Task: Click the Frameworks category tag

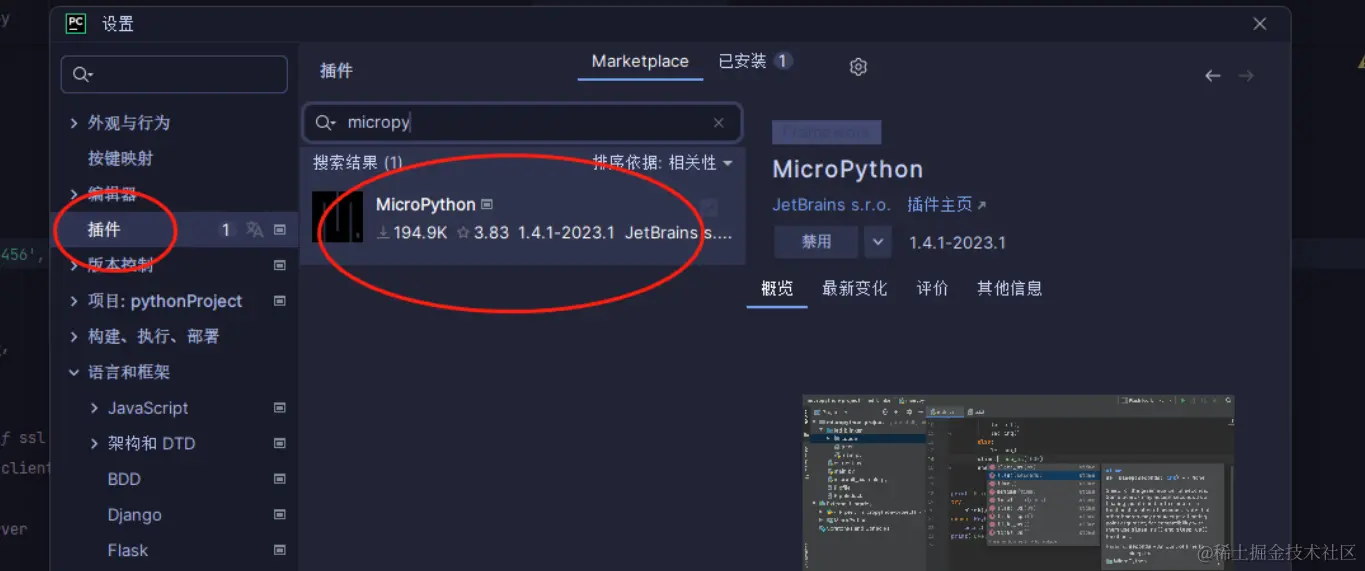Action: click(x=826, y=132)
